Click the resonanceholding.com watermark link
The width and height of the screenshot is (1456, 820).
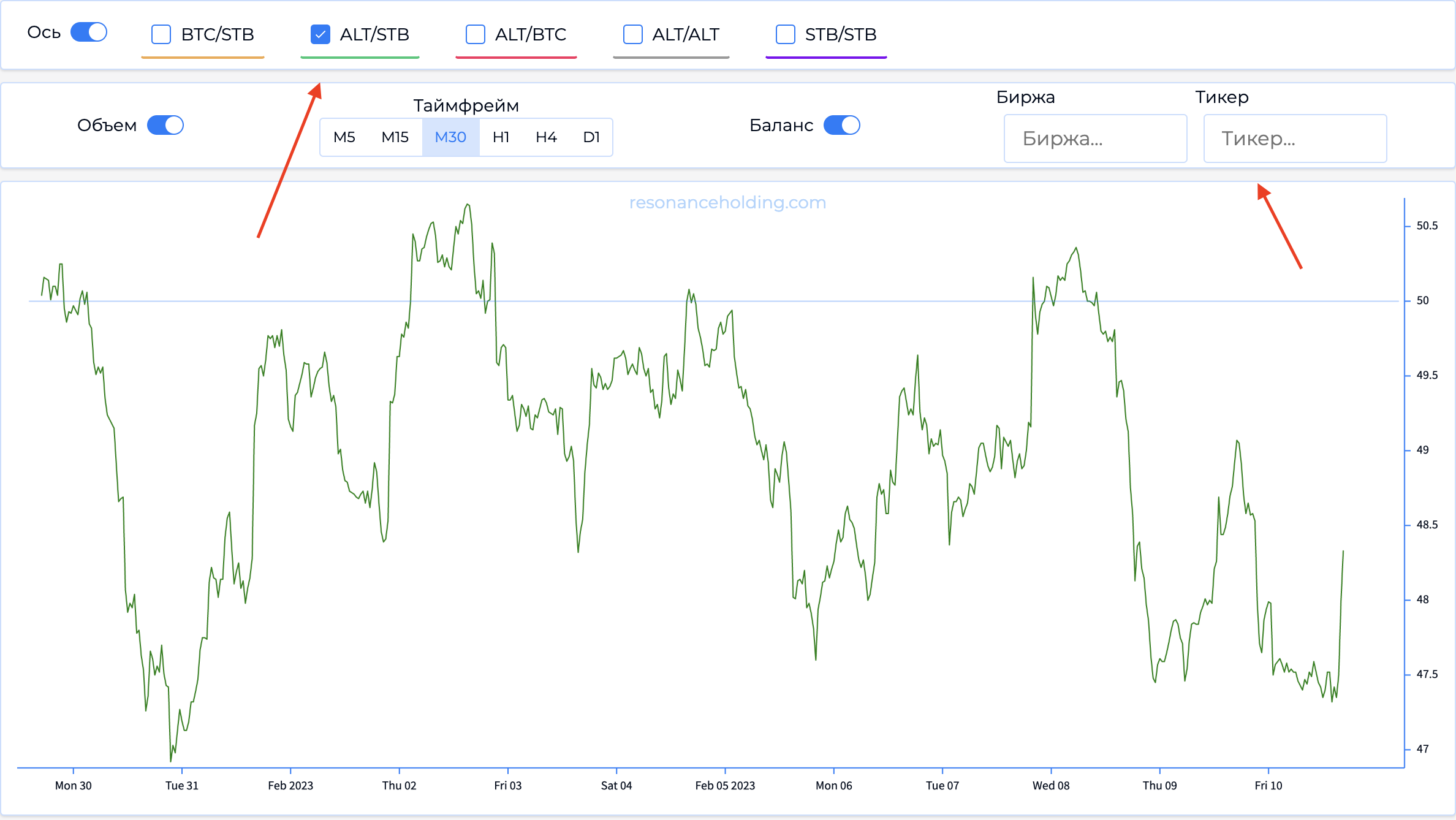727,202
